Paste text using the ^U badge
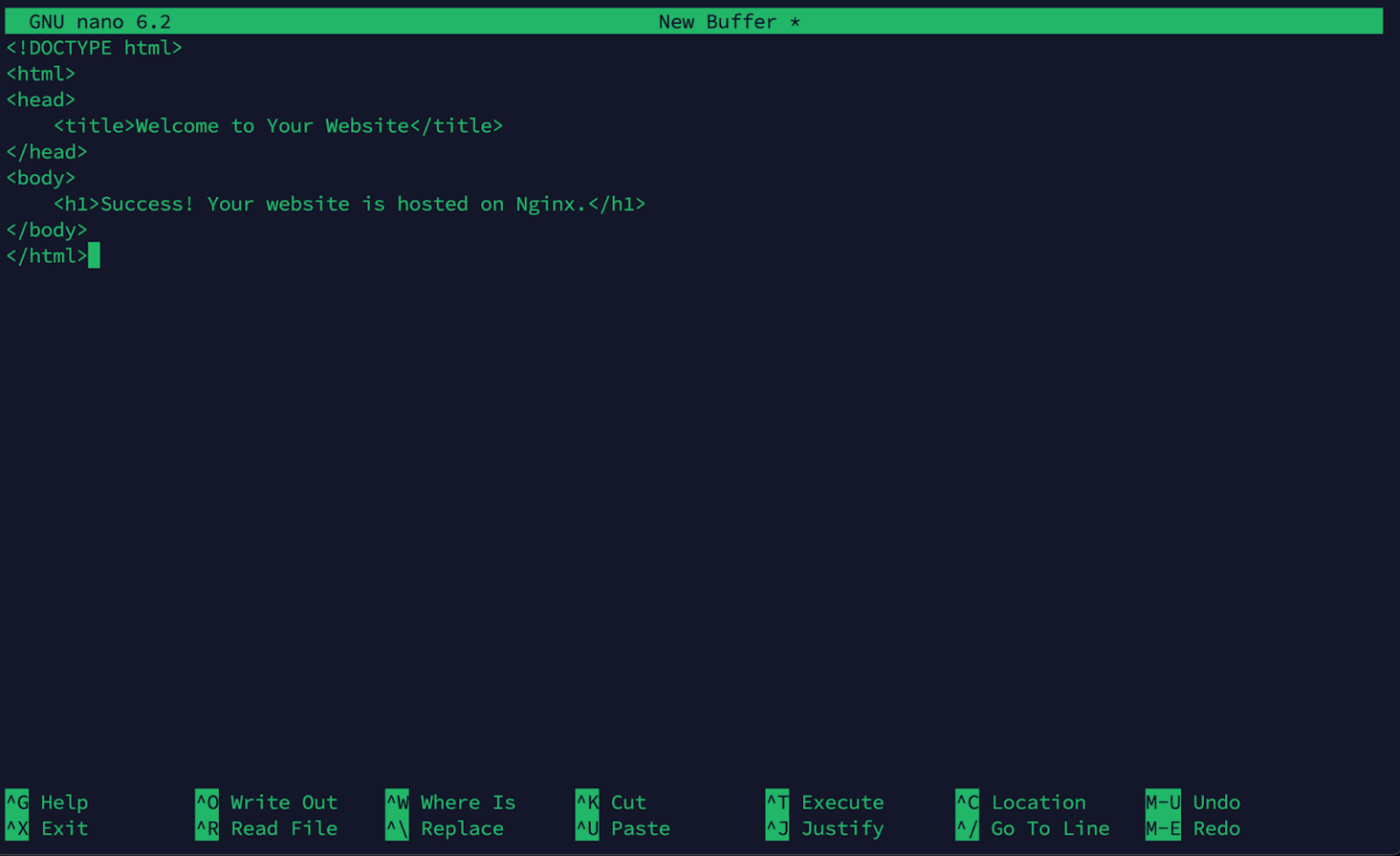1400x856 pixels. click(587, 829)
